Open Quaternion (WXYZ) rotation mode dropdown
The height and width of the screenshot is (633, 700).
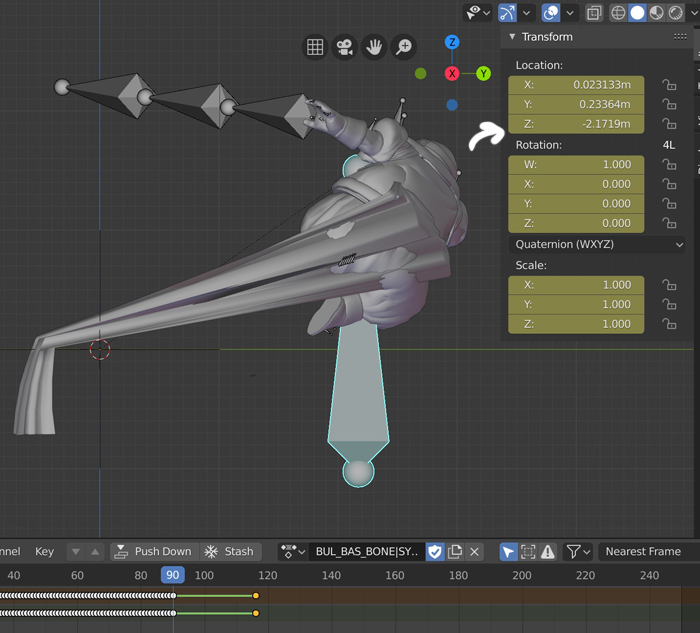598,244
